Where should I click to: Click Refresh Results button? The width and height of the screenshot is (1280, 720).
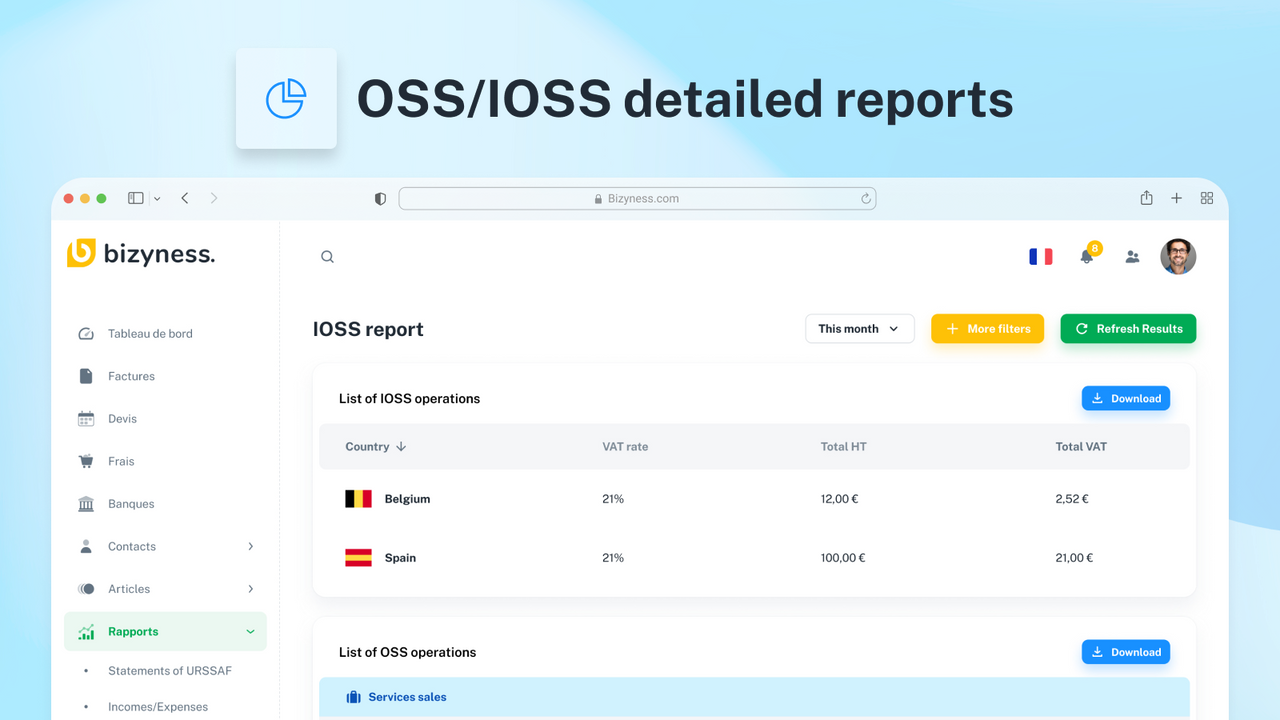coord(1128,328)
